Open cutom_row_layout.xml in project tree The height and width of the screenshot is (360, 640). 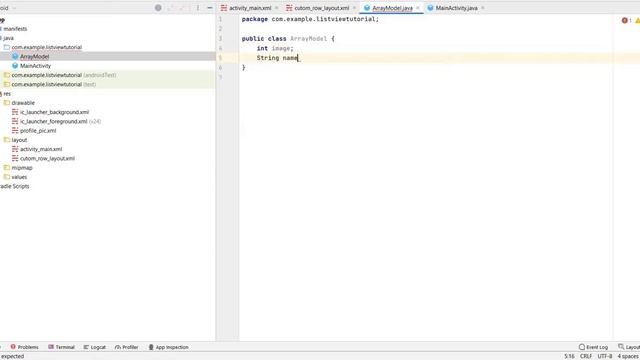pyautogui.click(x=47, y=159)
